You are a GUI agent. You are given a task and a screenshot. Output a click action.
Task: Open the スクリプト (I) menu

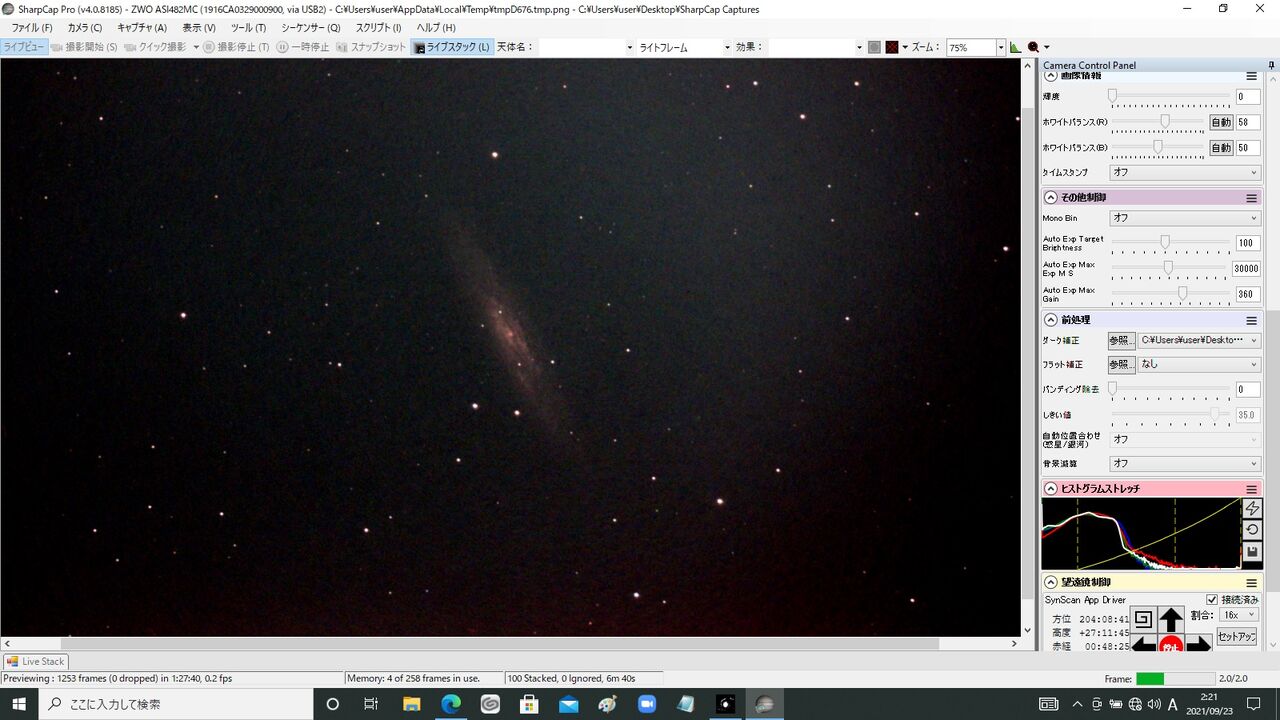click(378, 28)
